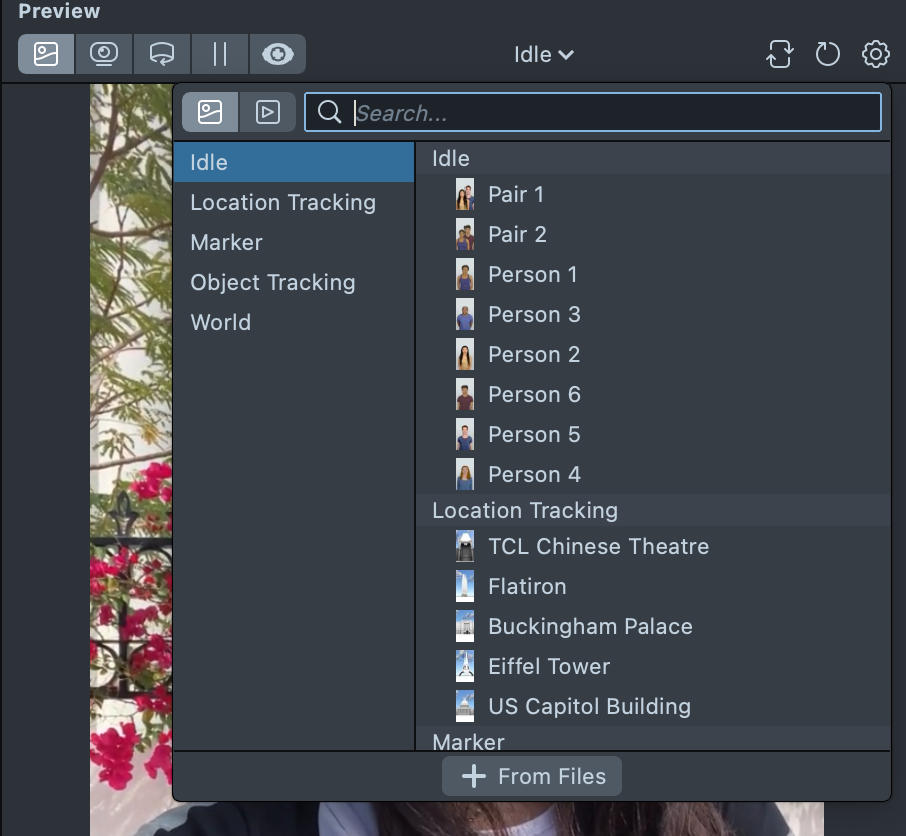Click the rotate device icon
The width and height of the screenshot is (906, 836).
point(779,54)
